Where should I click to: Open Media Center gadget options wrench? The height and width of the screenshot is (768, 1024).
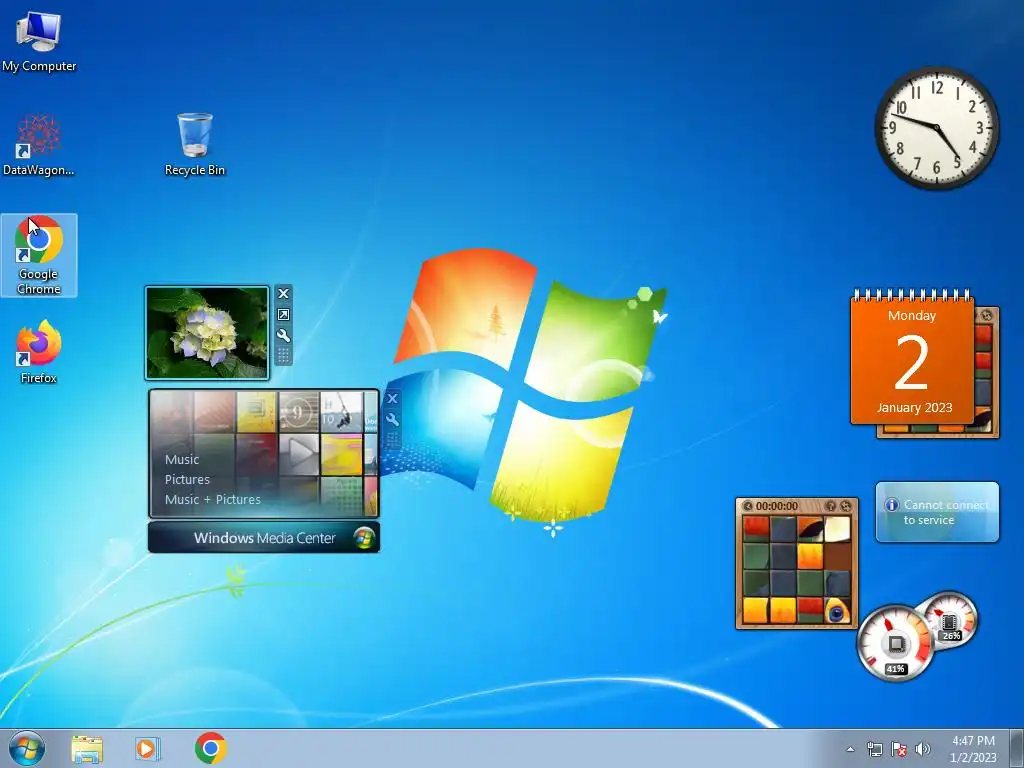tap(392, 419)
